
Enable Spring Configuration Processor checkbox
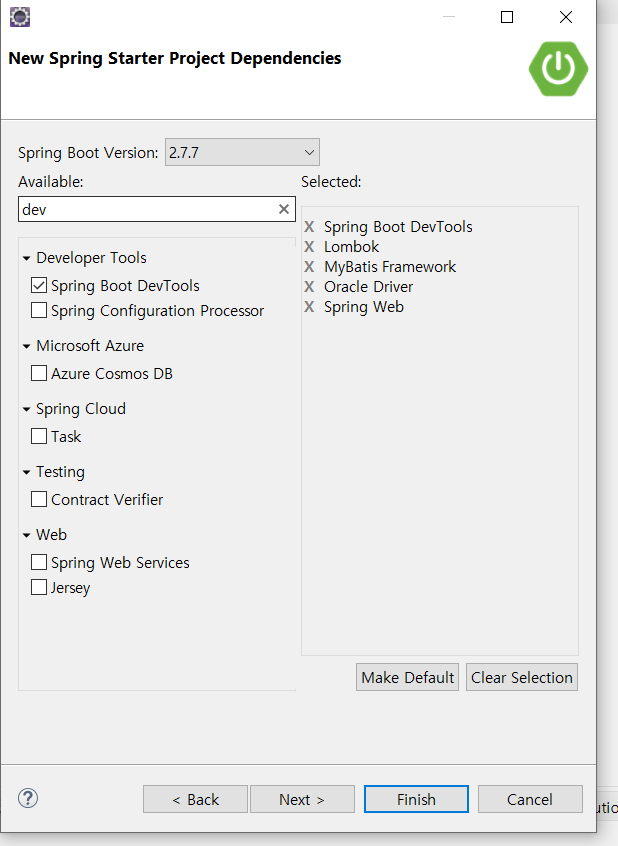39,310
